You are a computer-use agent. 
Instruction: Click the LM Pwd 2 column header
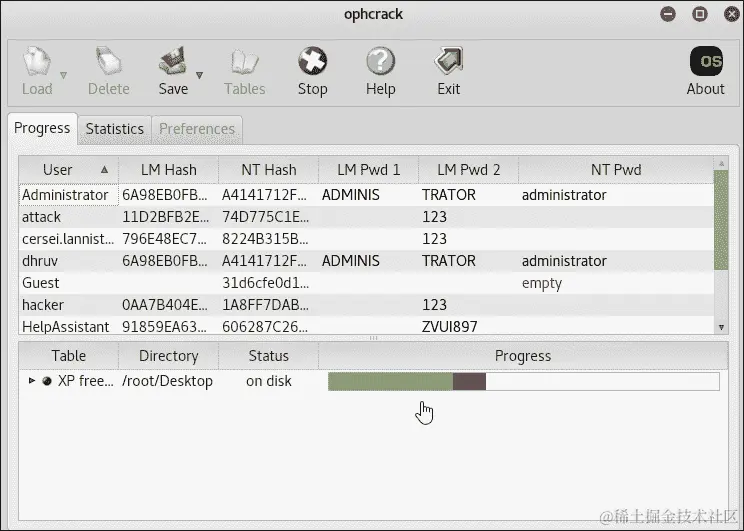click(x=468, y=169)
